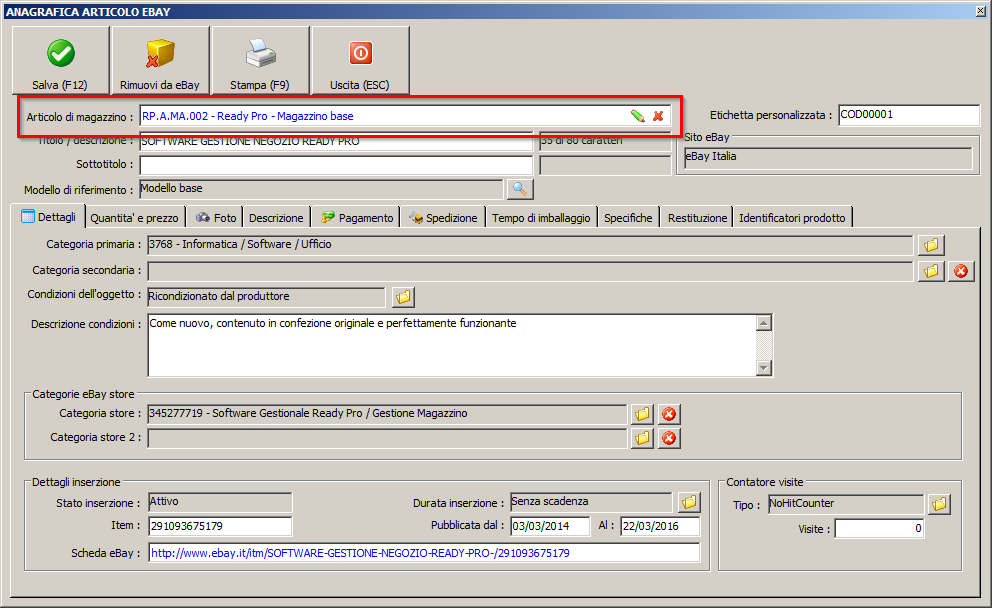The width and height of the screenshot is (992, 608).
Task: Click the eBay Italia site field
Action: tap(828, 158)
